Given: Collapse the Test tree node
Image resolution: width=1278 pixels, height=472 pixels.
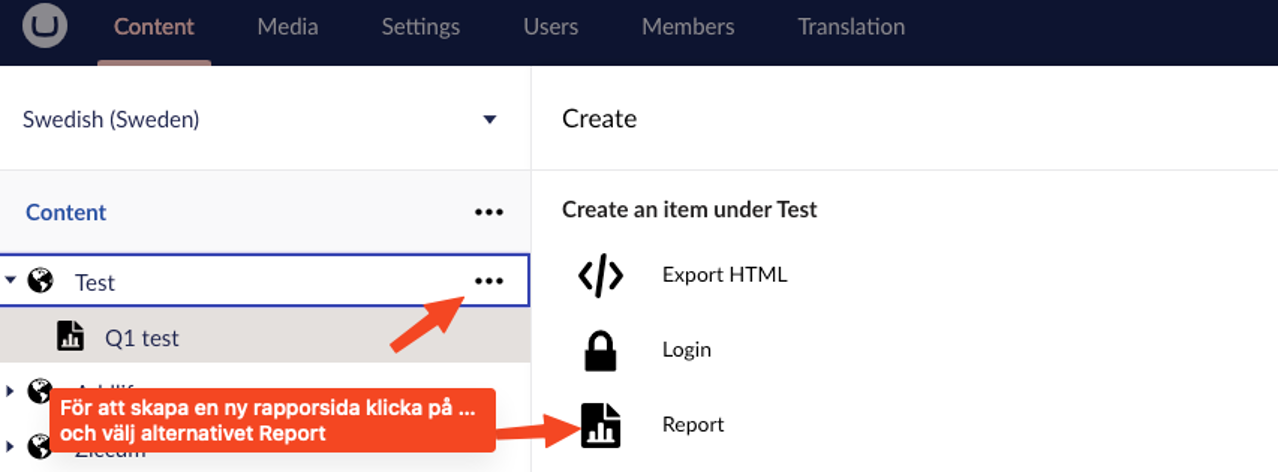Looking at the screenshot, I should [x=11, y=281].
